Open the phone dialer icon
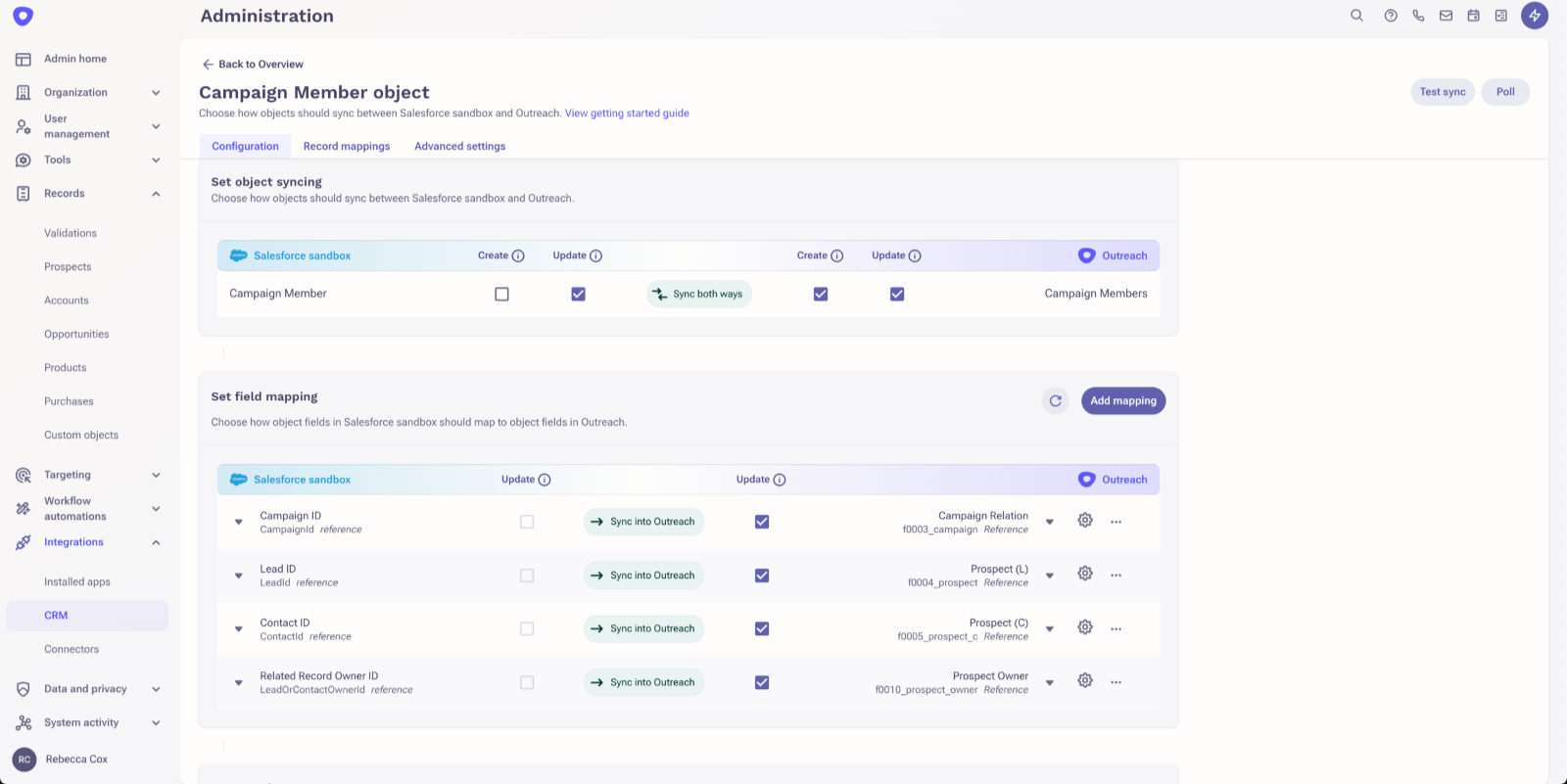1567x784 pixels. coord(1418,16)
